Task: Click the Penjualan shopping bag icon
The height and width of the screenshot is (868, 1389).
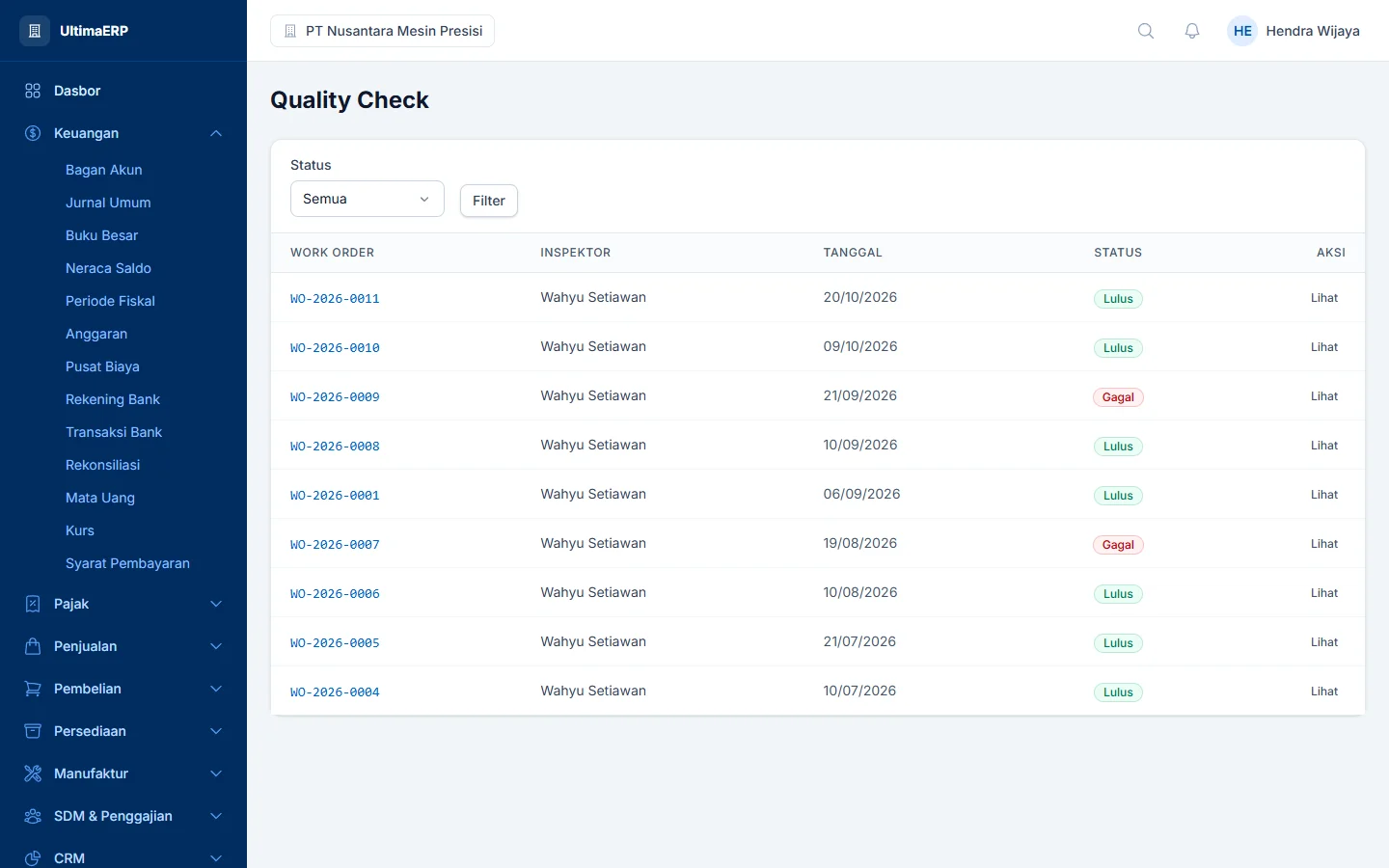Action: click(33, 646)
